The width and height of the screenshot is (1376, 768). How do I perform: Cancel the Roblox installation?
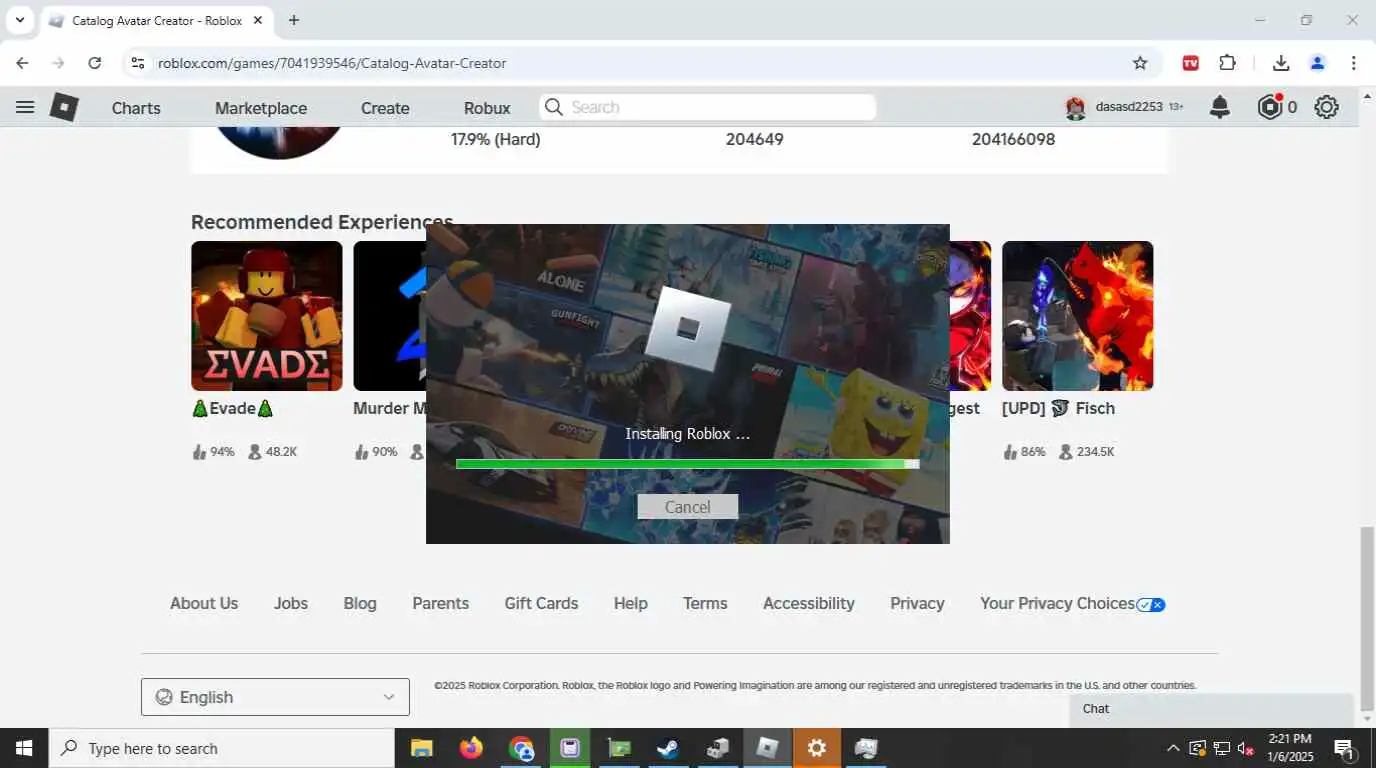click(x=688, y=507)
